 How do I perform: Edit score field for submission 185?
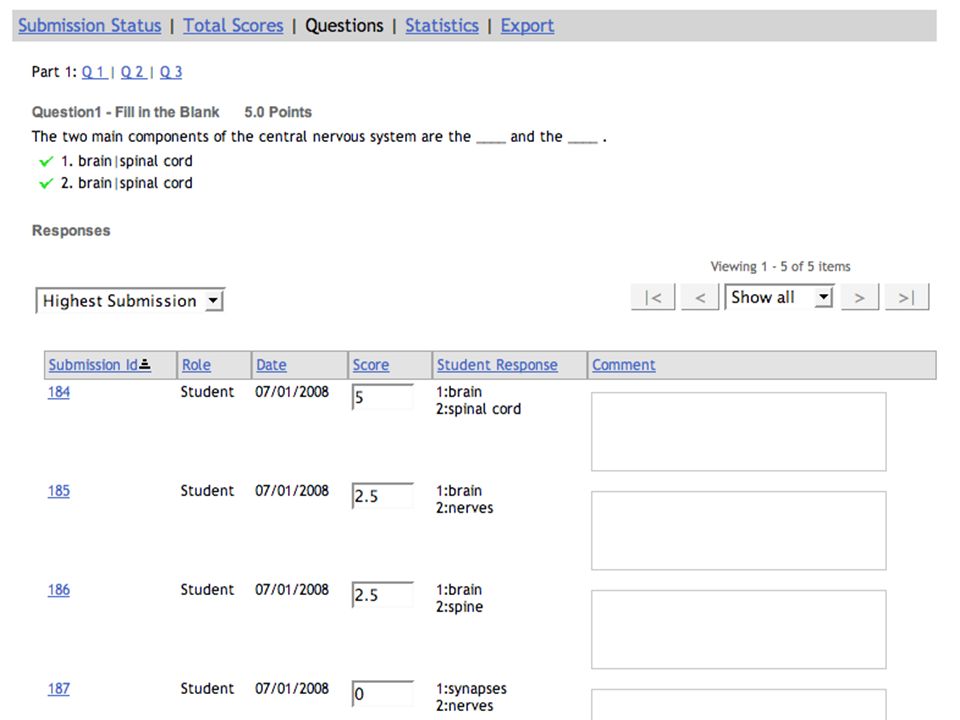[x=383, y=496]
